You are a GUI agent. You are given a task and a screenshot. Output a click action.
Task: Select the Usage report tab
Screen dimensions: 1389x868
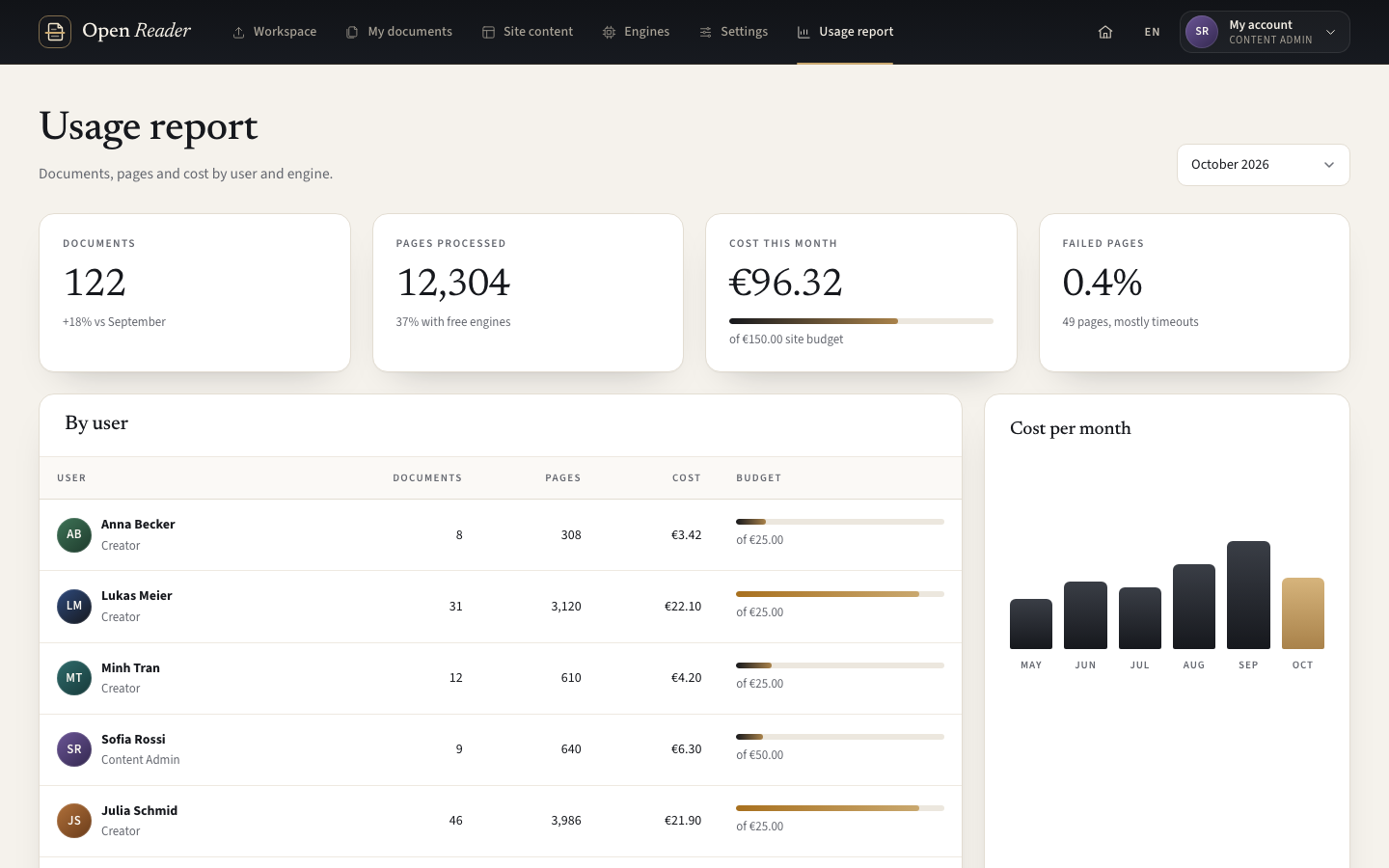point(845,32)
